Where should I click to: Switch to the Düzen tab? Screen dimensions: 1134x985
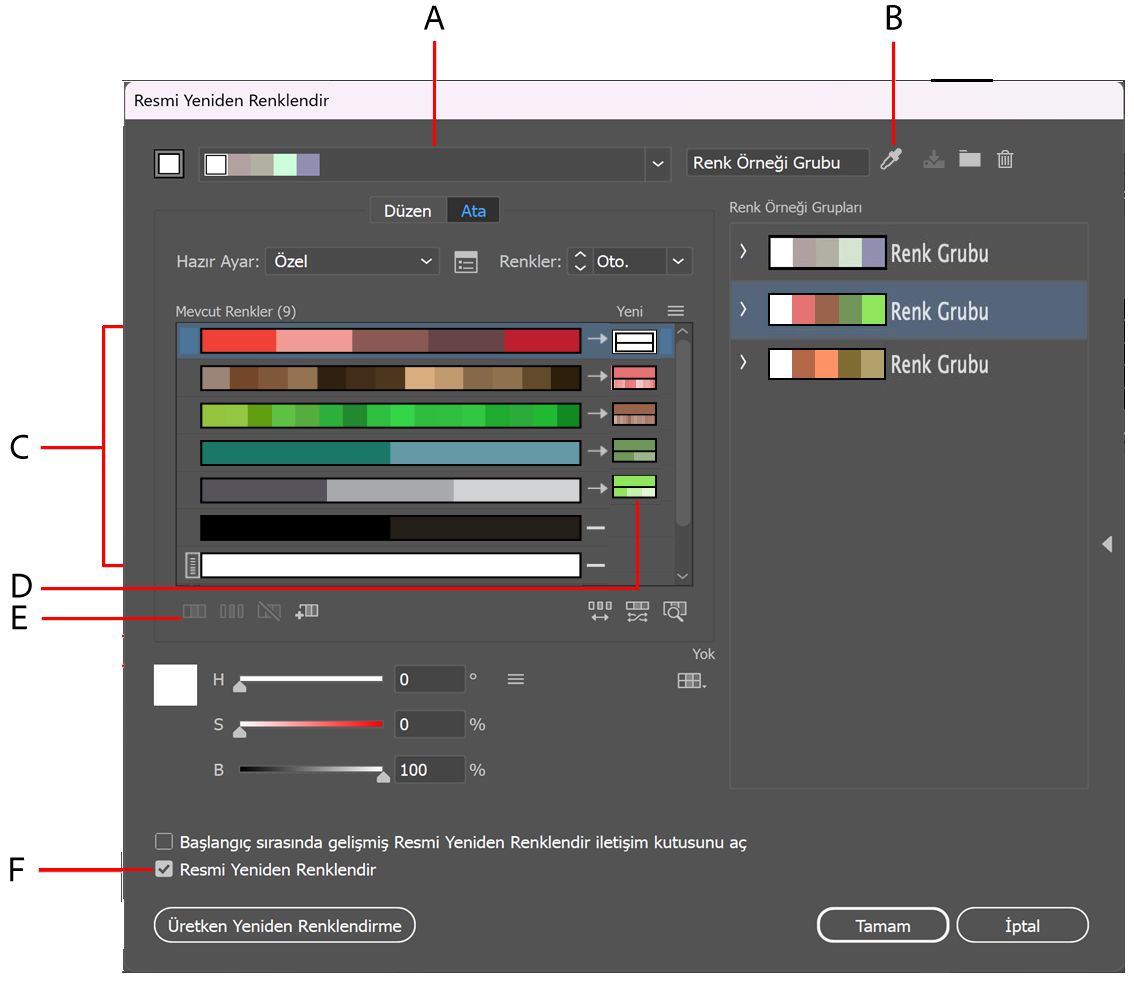[x=408, y=210]
